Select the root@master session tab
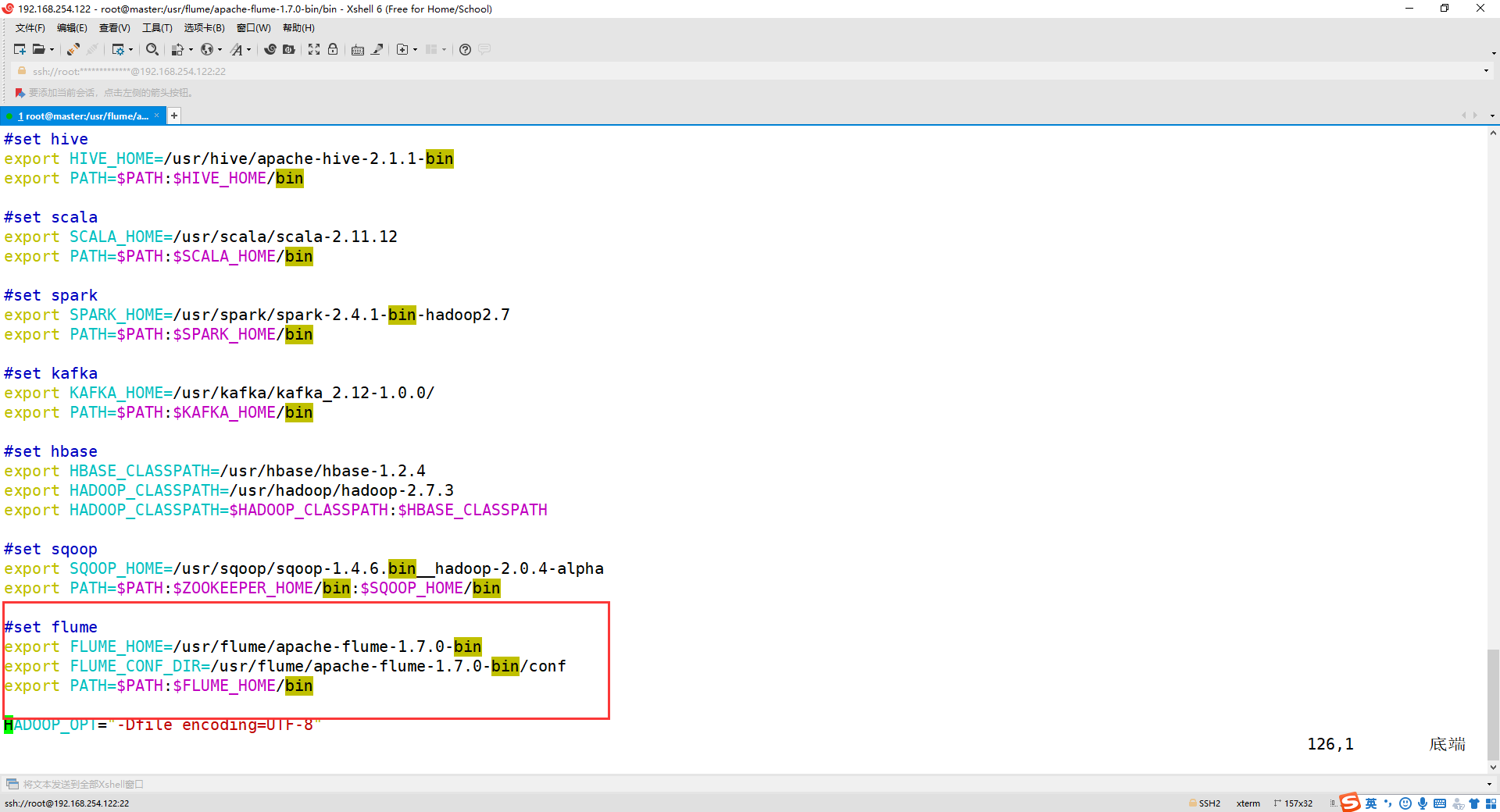This screenshot has width=1500, height=812. click(x=84, y=116)
